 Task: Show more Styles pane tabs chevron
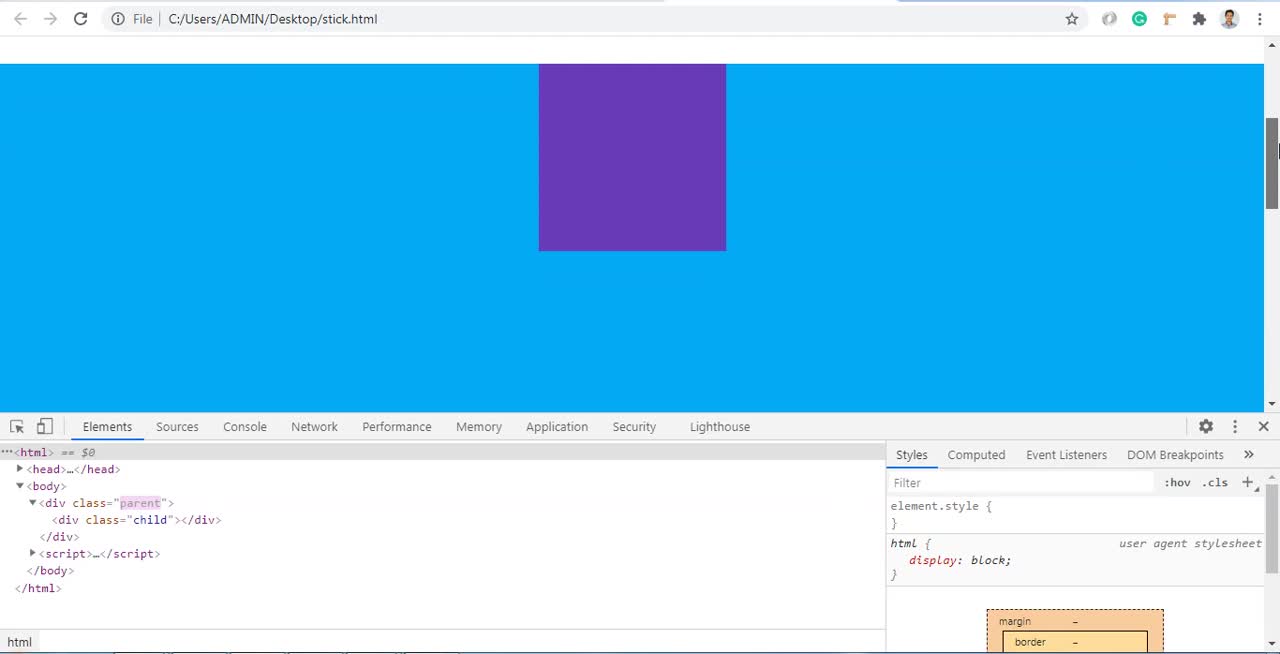tap(1249, 455)
